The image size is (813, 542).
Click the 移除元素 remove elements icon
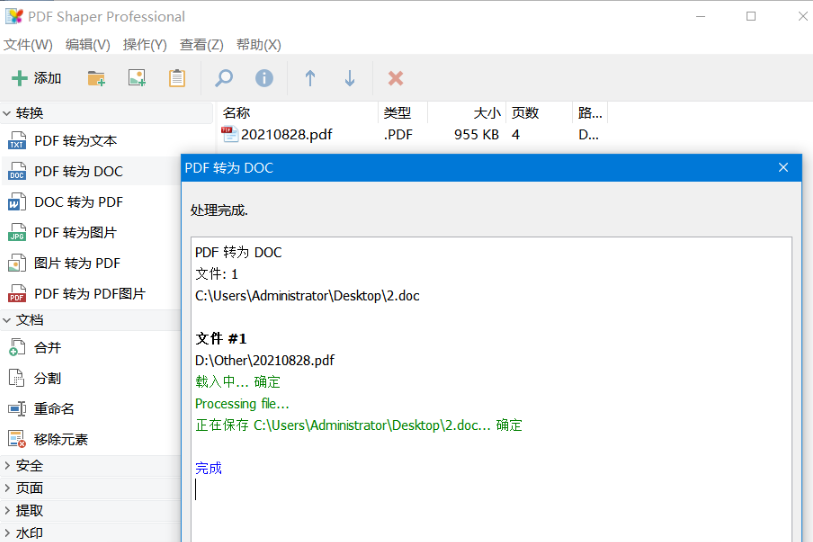coord(17,439)
